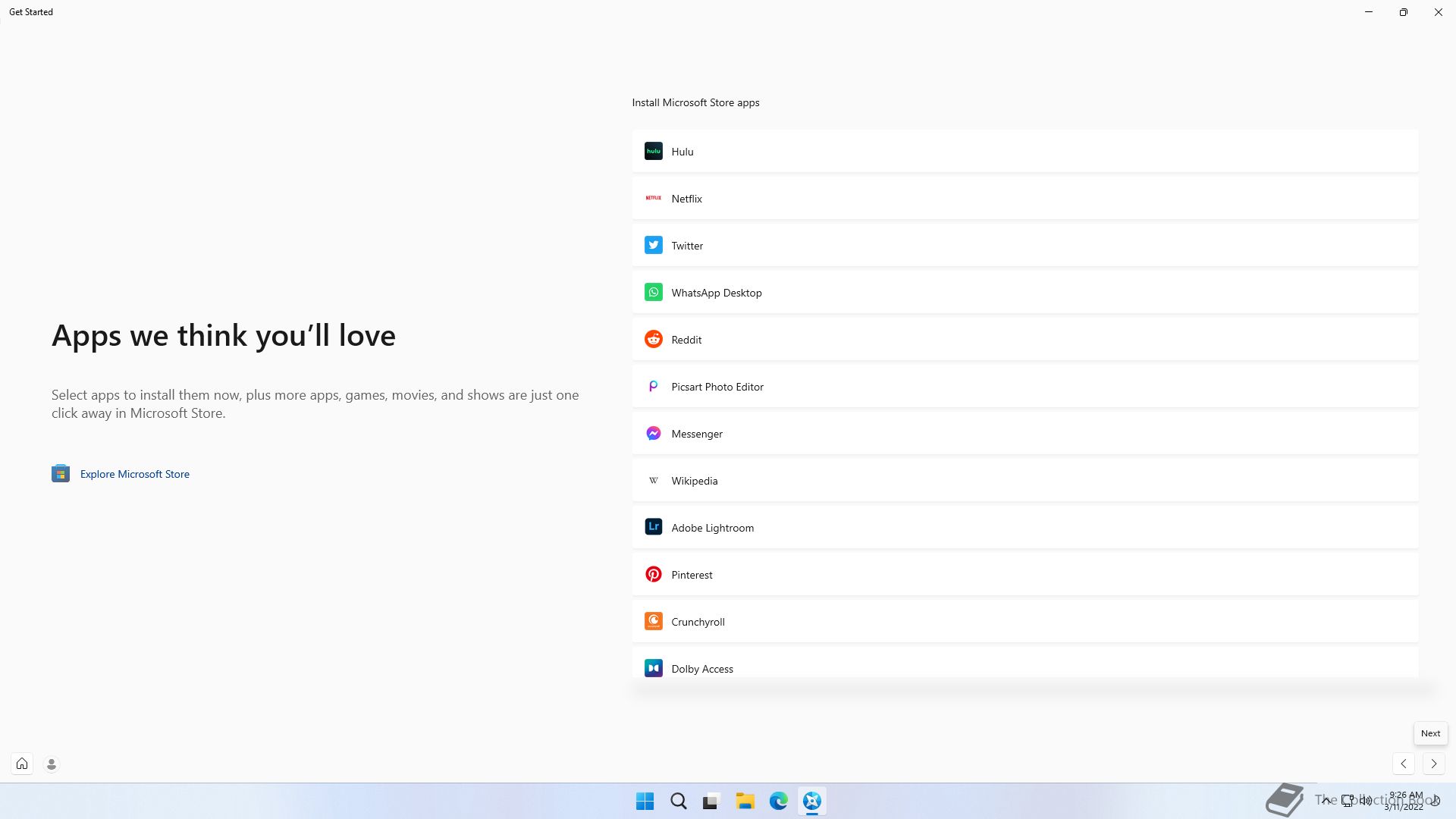Viewport: 1456px width, 819px height.
Task: Click the taskbar clock and date
Action: [1404, 801]
